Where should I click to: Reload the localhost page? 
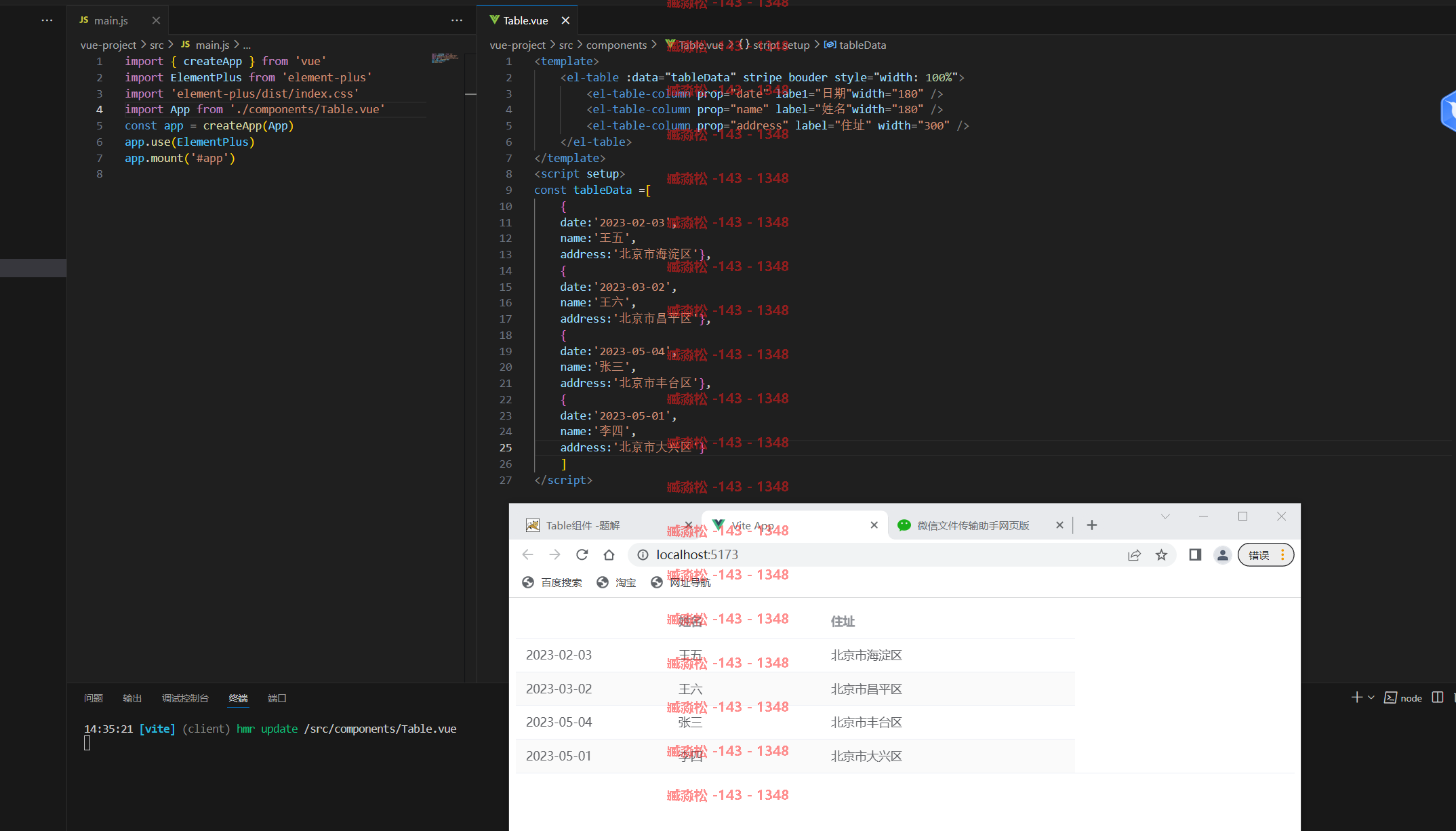coord(582,555)
